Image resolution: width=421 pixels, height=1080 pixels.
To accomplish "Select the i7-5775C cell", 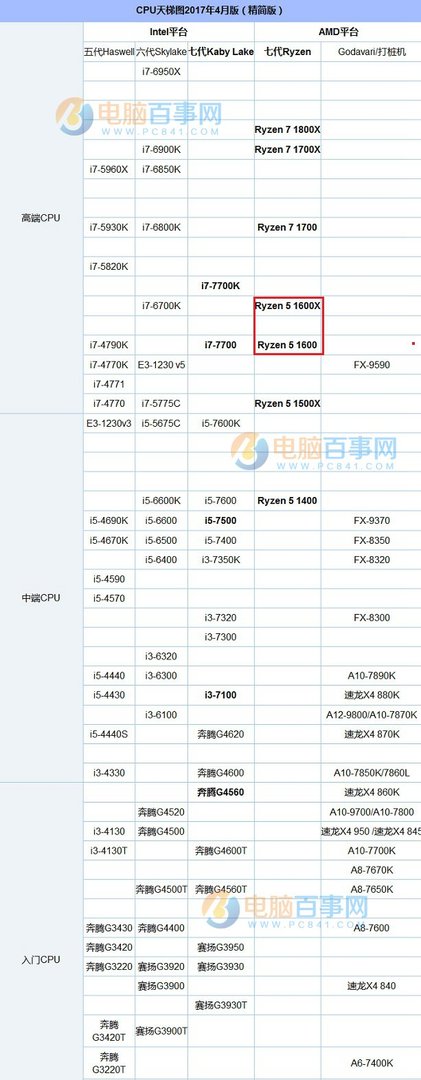I will 161,403.
